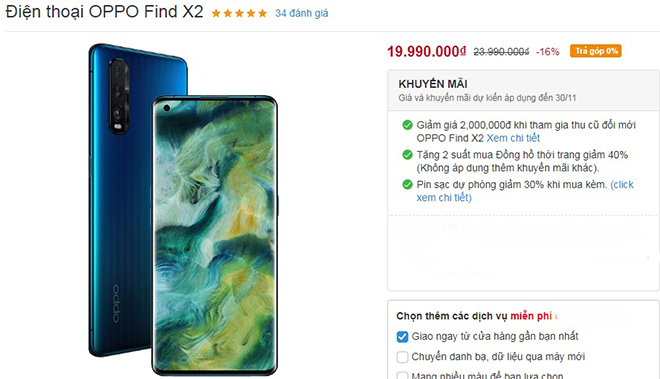Open the 34 đánh giá reviews link
Image resolution: width=660 pixels, height=379 pixels.
(x=302, y=13)
